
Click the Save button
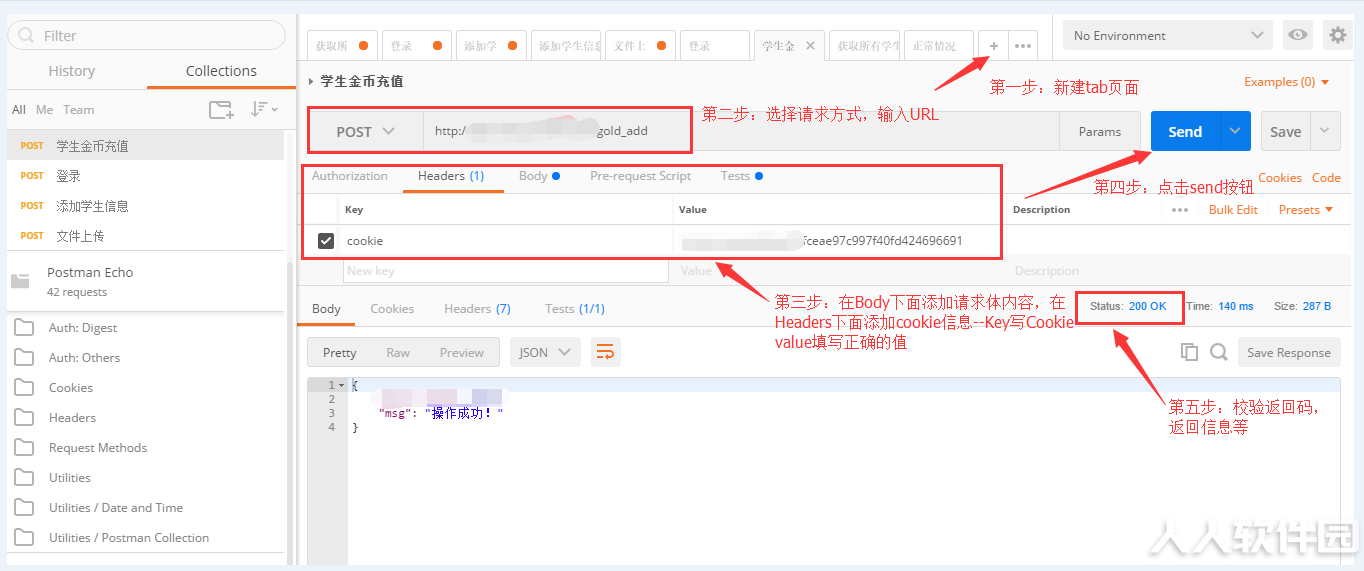[1286, 131]
